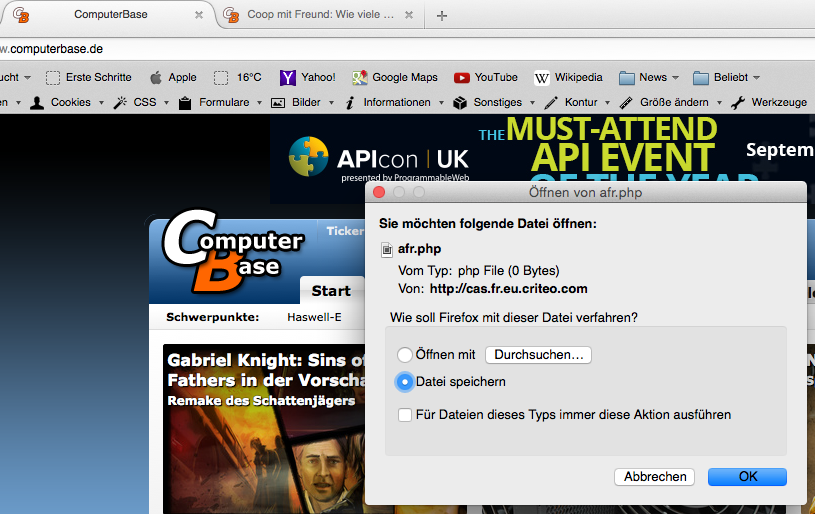This screenshot has height=514, width=815.
Task: Enable always perform this action checkbox
Action: (404, 415)
